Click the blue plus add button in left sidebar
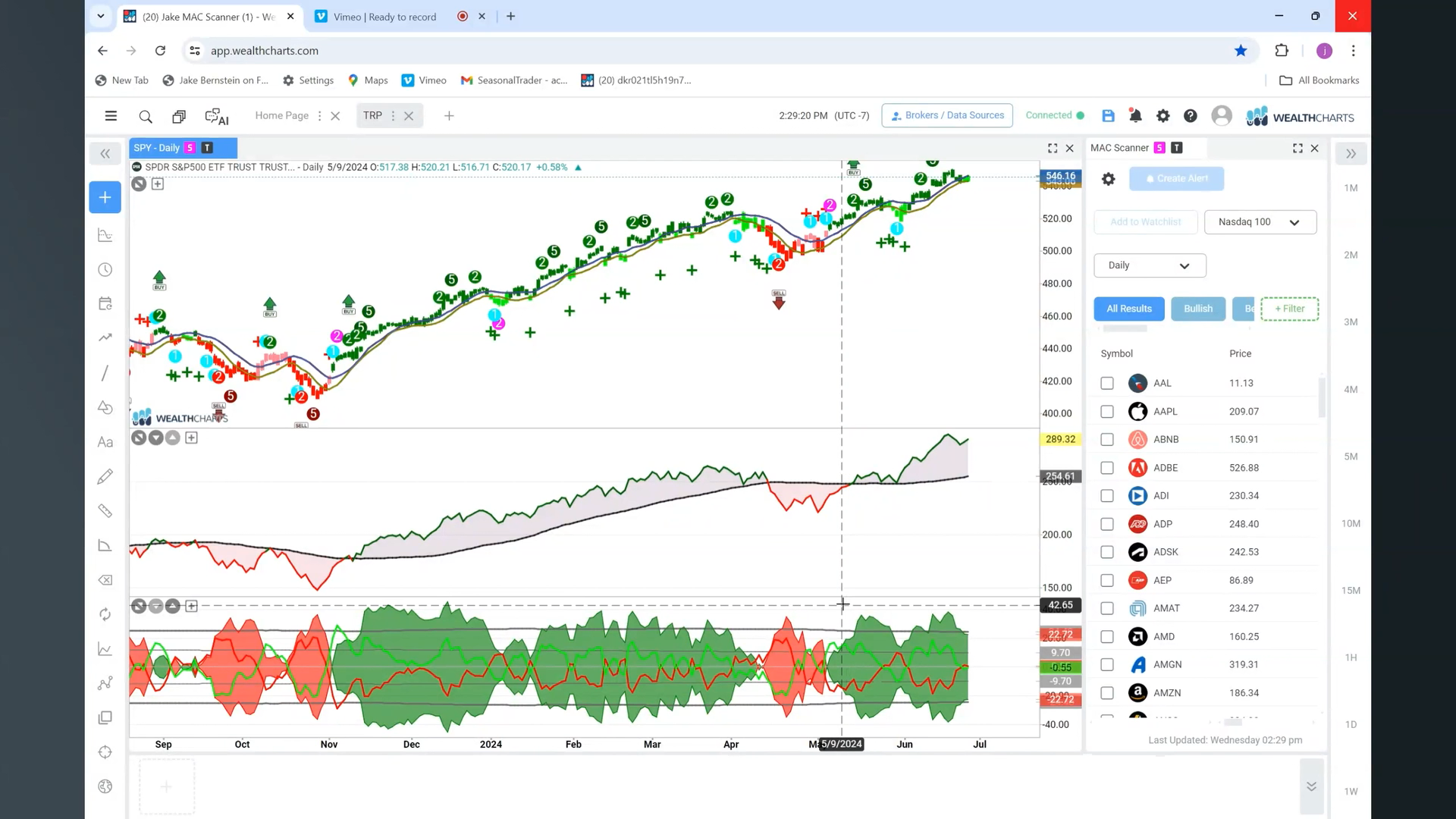This screenshot has width=1456, height=819. point(105,197)
